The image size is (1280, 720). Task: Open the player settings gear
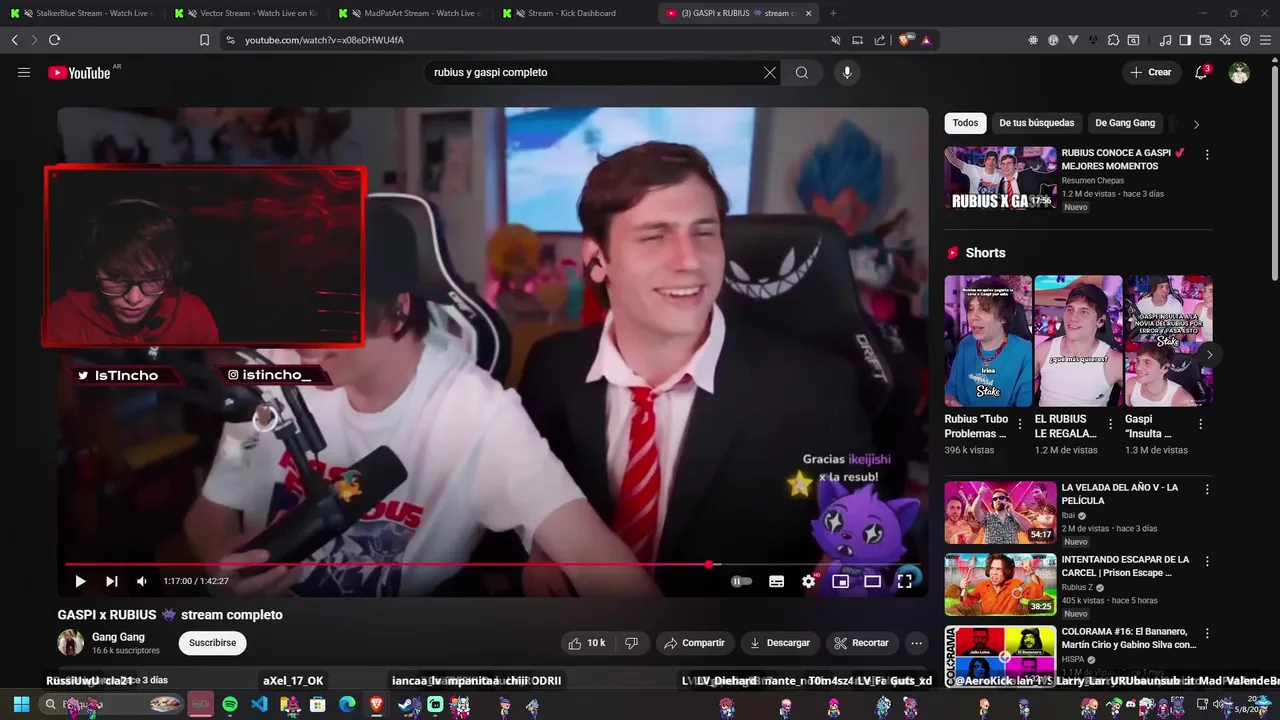809,581
